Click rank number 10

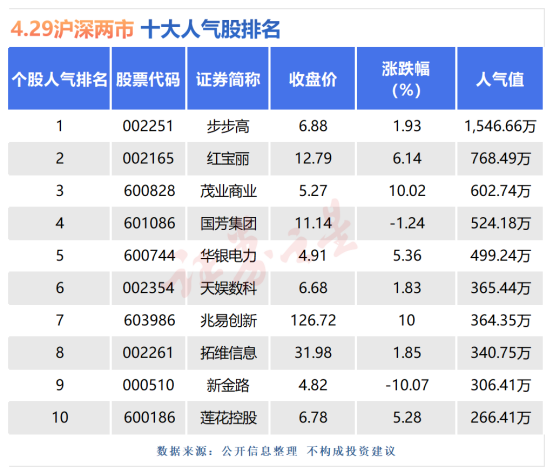coord(60,417)
